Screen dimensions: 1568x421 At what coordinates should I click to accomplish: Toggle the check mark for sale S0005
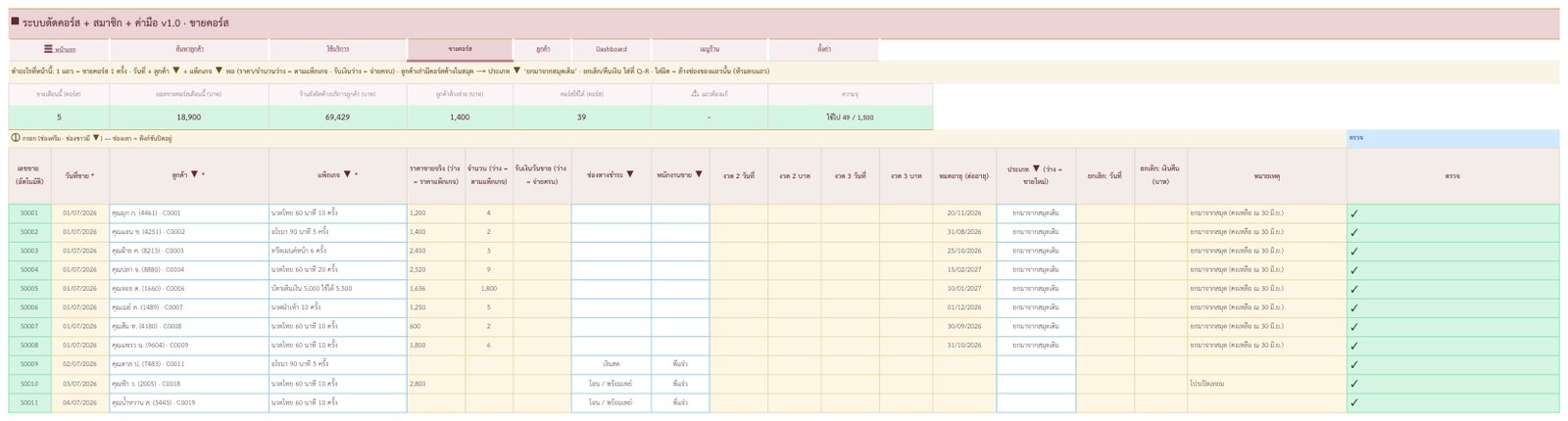pyautogui.click(x=1354, y=289)
